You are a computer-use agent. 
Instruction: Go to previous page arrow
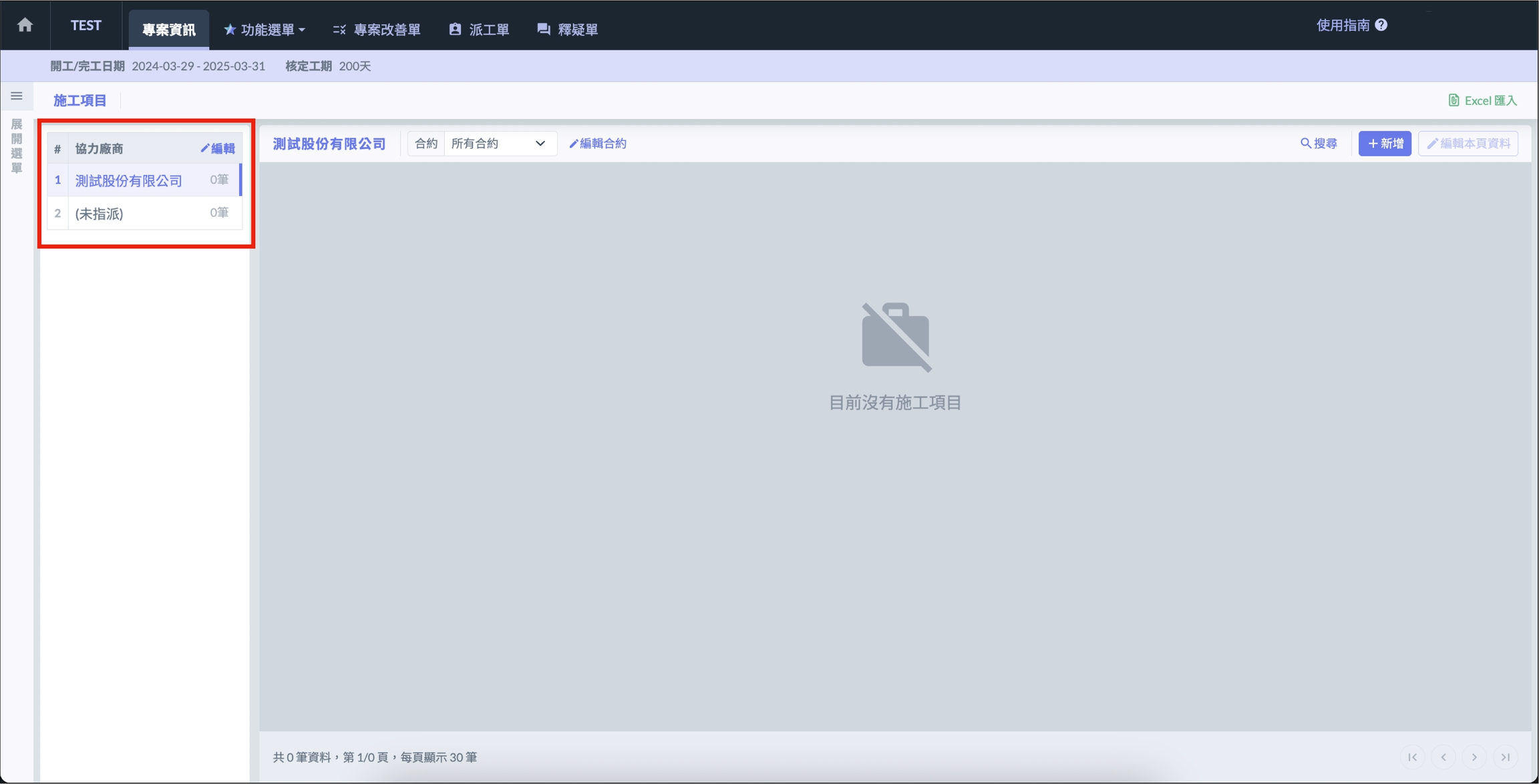[1443, 757]
